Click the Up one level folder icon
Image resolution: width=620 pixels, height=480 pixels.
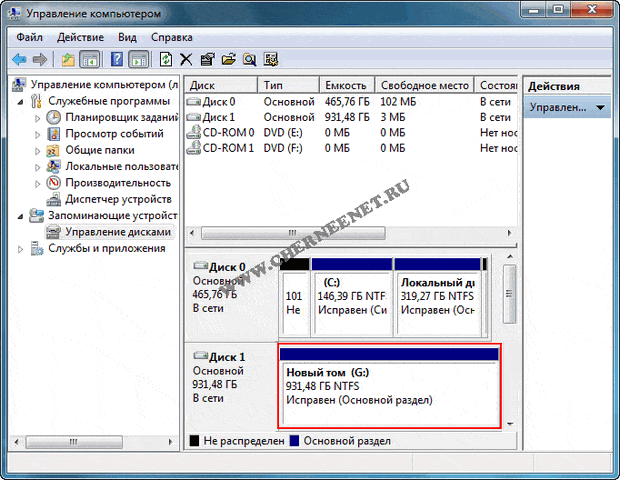[68, 60]
